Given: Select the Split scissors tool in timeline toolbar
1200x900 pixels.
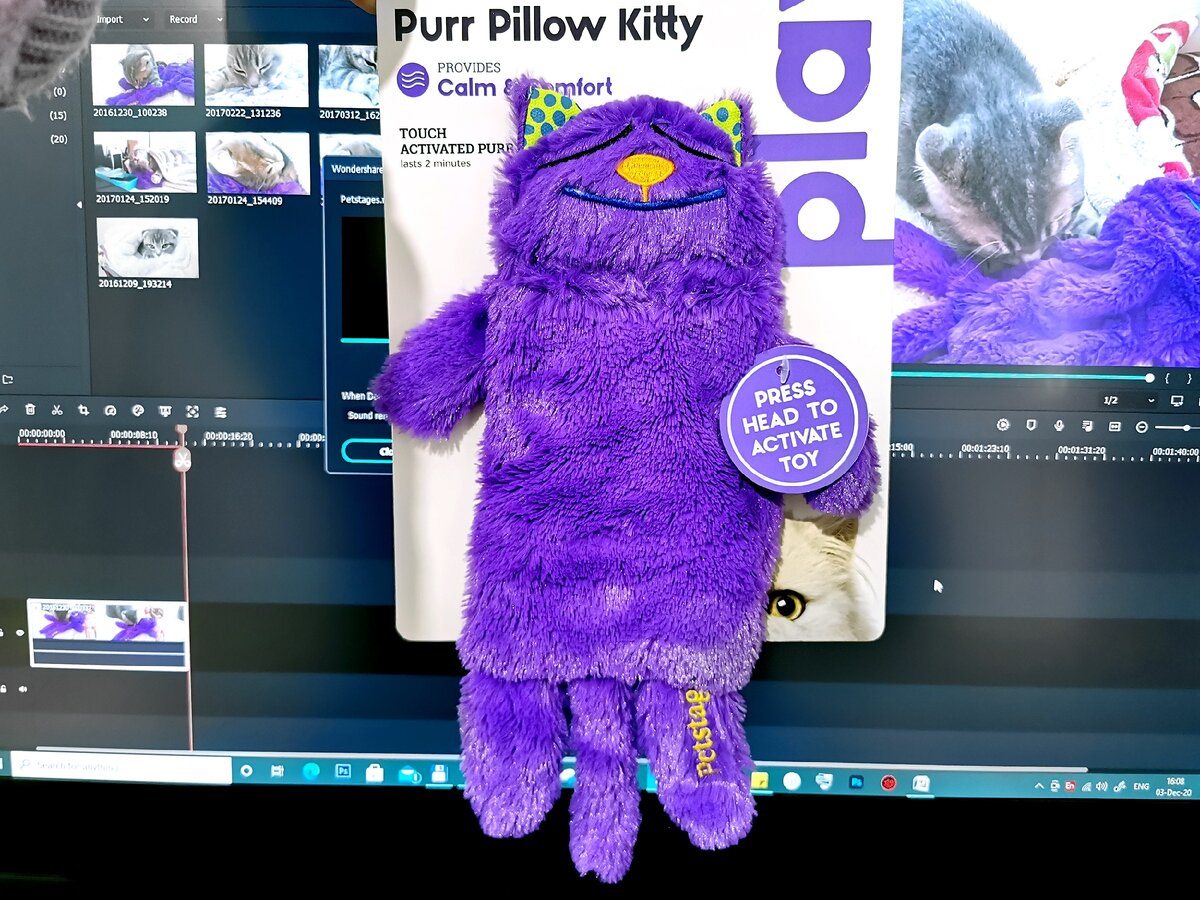Looking at the screenshot, I should [57, 410].
